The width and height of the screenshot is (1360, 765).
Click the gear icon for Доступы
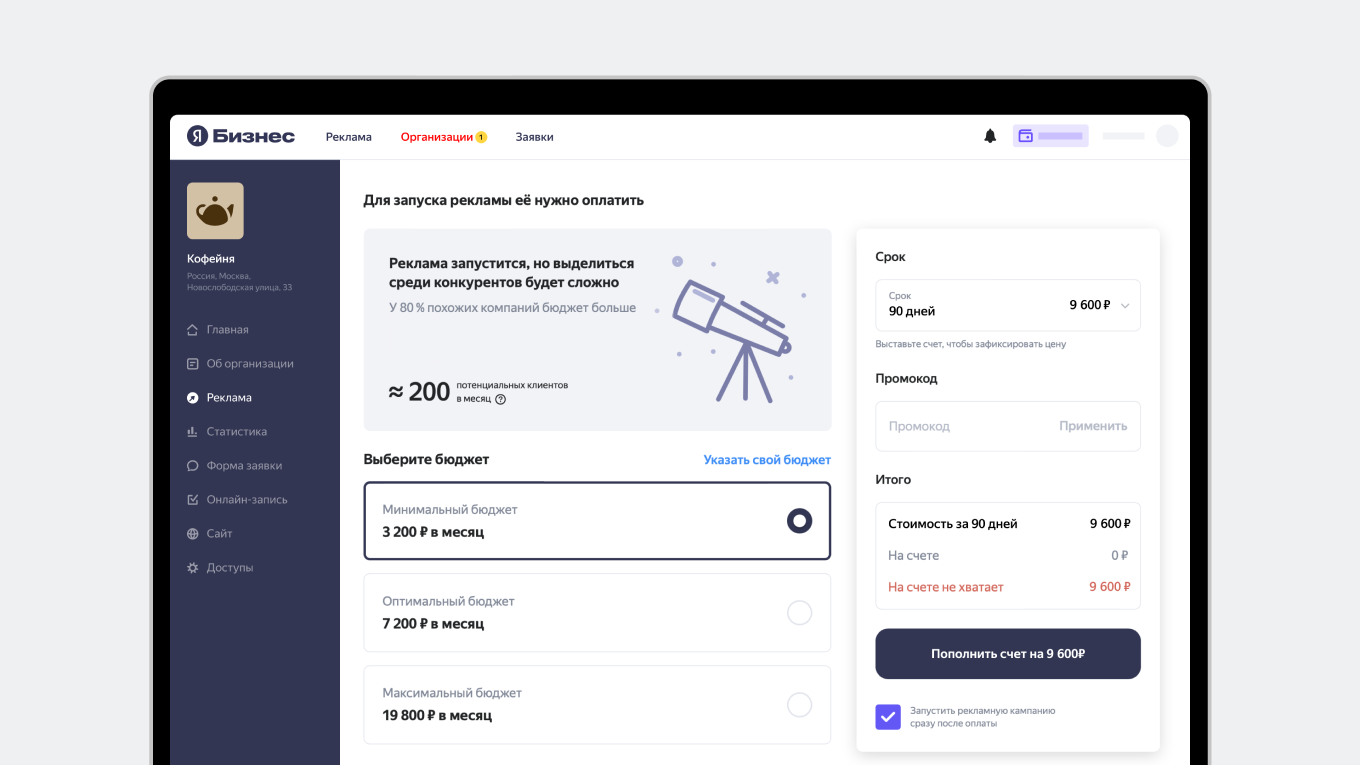click(x=193, y=568)
